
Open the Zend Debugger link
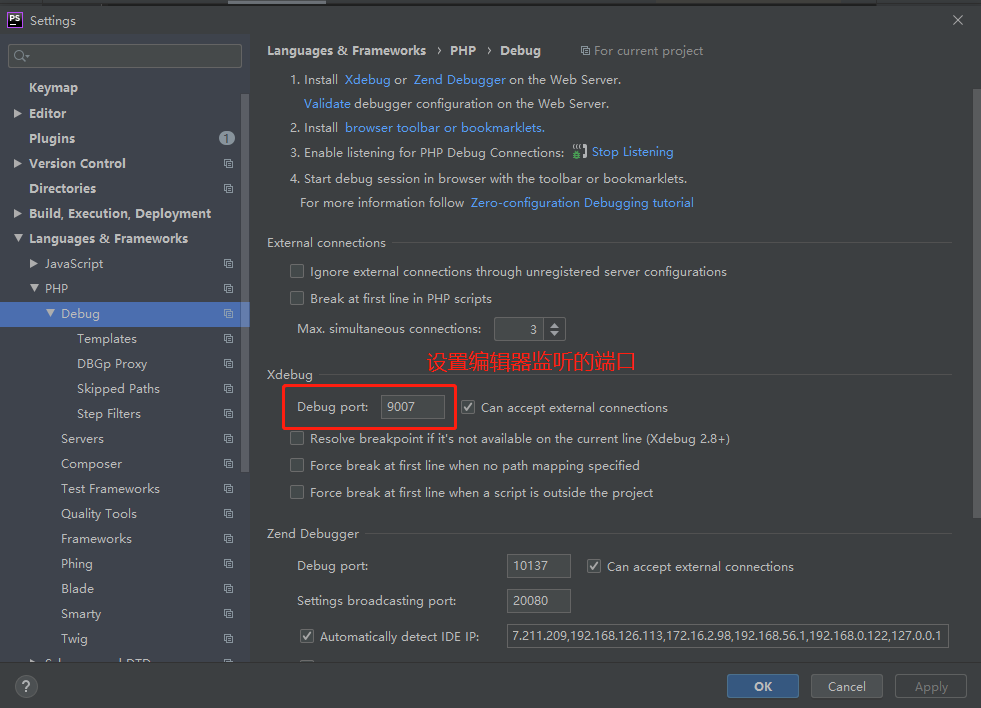[459, 79]
